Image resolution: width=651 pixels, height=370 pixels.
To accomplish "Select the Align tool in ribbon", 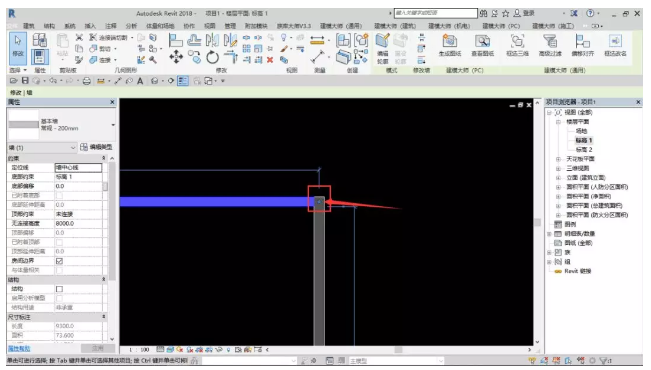I will (x=175, y=40).
